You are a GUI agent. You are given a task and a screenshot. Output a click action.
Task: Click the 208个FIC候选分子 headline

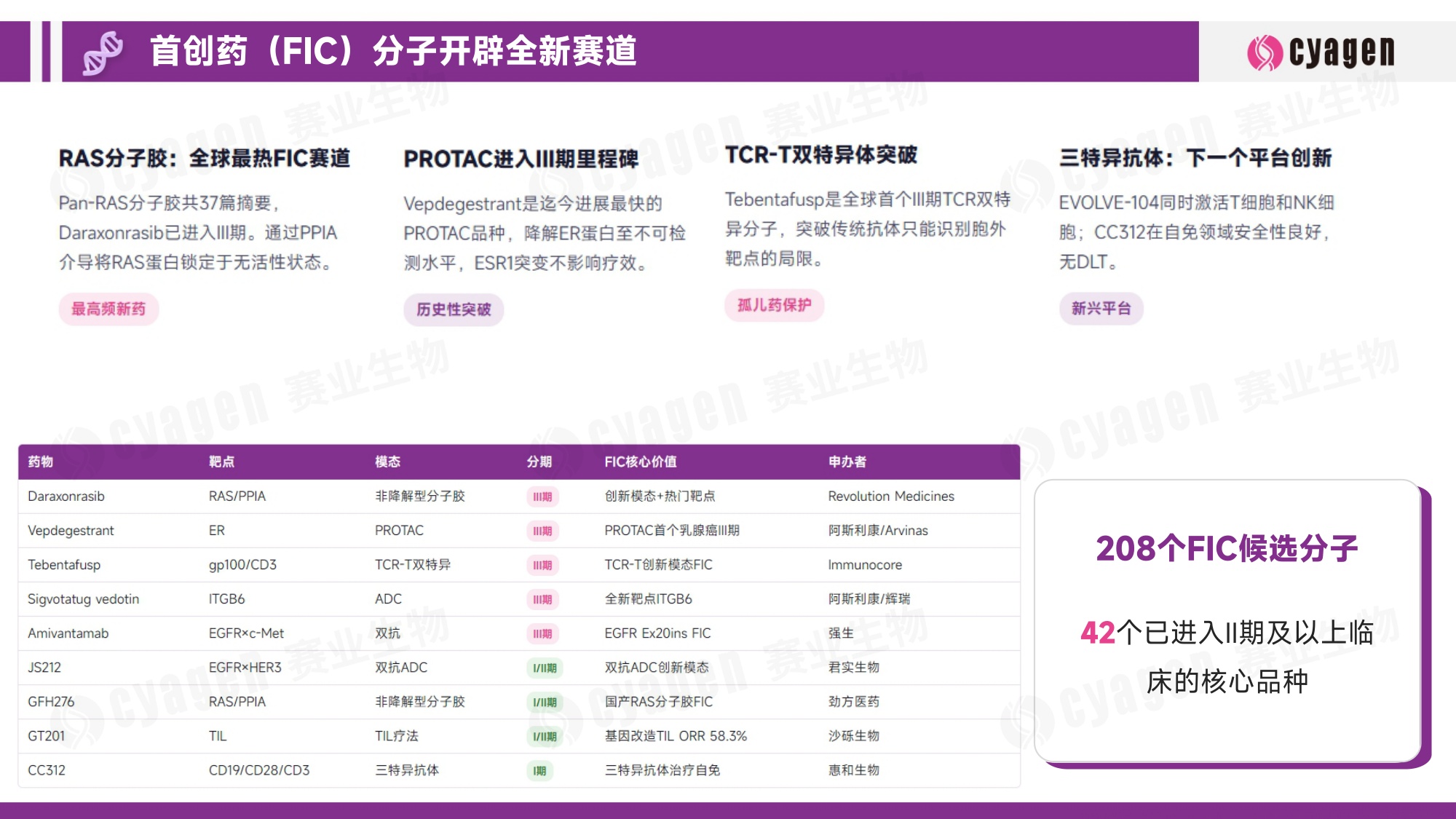pyautogui.click(x=1227, y=549)
